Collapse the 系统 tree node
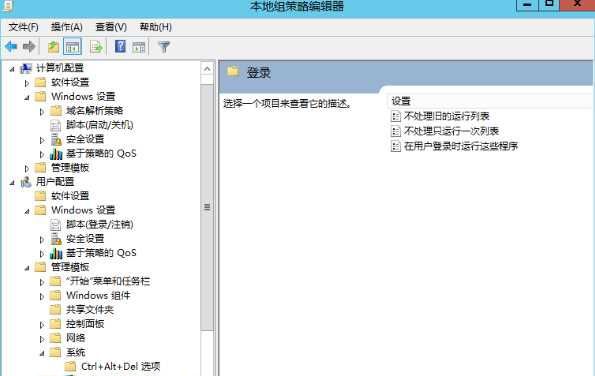This screenshot has height=376, width=595. click(42, 353)
